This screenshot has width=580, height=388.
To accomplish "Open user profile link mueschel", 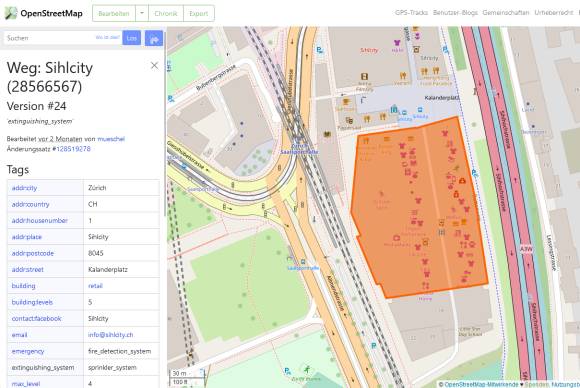I will coord(111,139).
